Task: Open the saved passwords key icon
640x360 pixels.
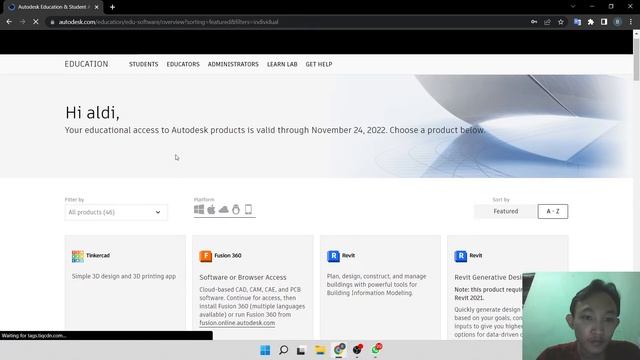Action: [x=534, y=22]
